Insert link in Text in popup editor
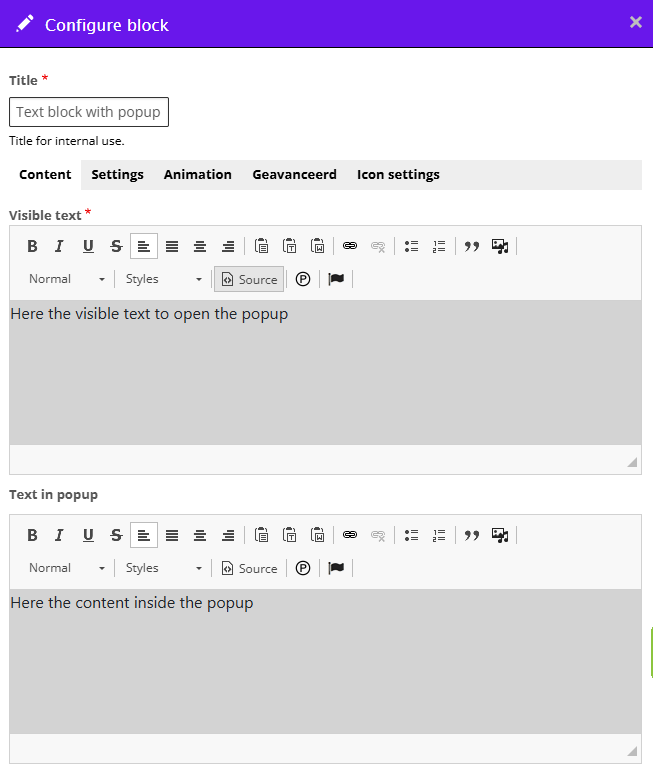 (x=350, y=535)
